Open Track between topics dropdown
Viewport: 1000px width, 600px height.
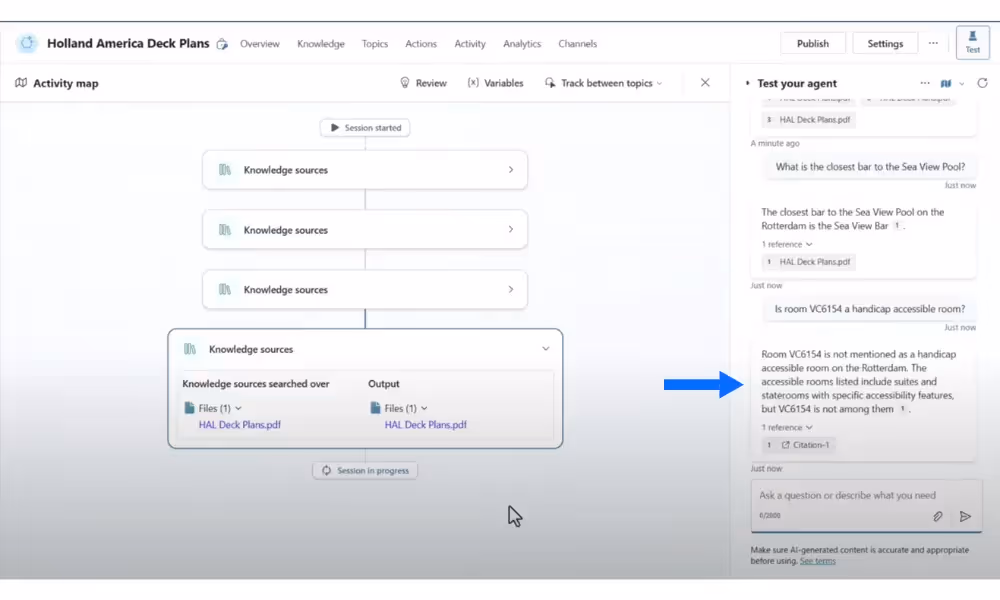pos(604,83)
